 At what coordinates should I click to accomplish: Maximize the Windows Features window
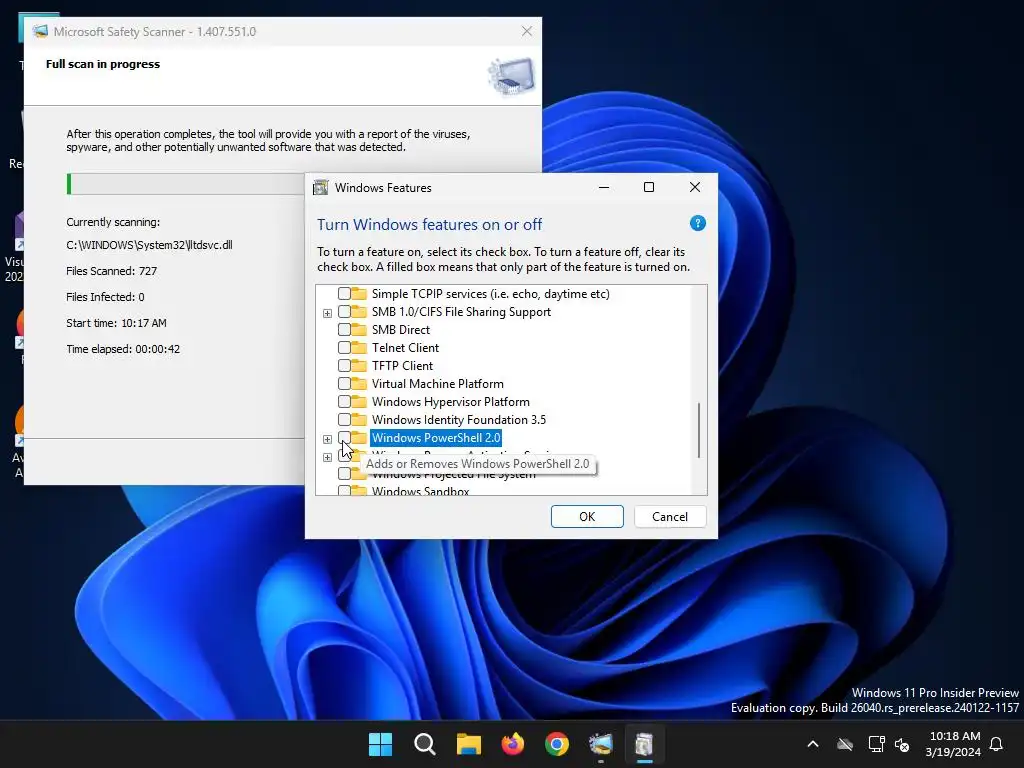pyautogui.click(x=648, y=187)
